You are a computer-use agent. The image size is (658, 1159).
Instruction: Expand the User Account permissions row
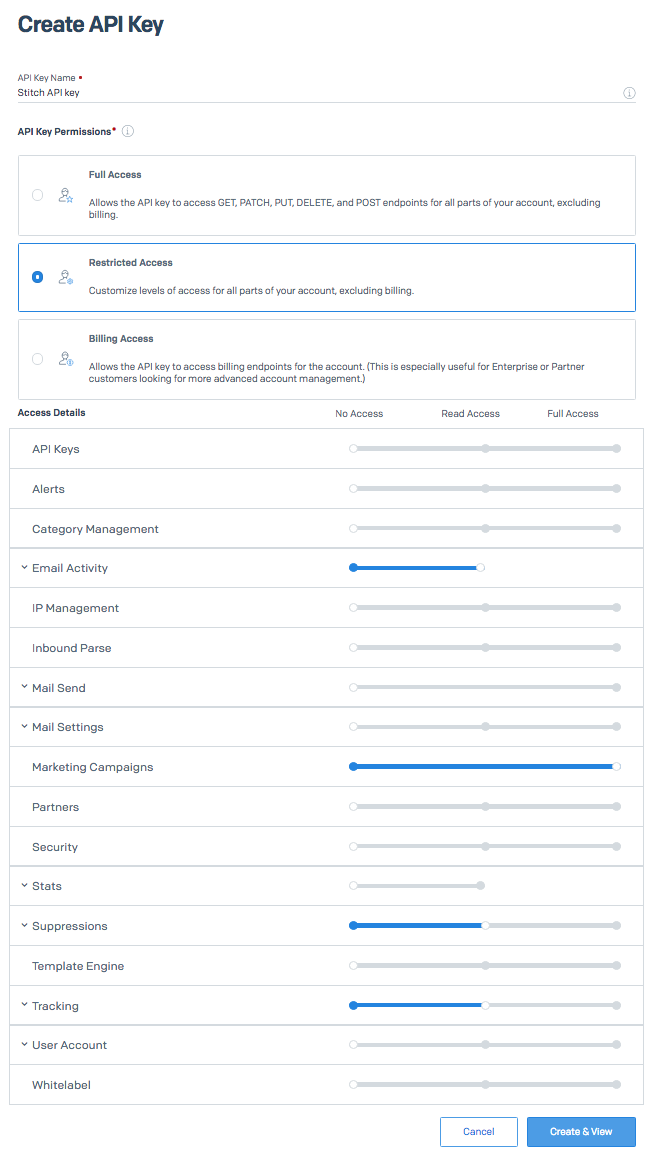click(24, 1045)
